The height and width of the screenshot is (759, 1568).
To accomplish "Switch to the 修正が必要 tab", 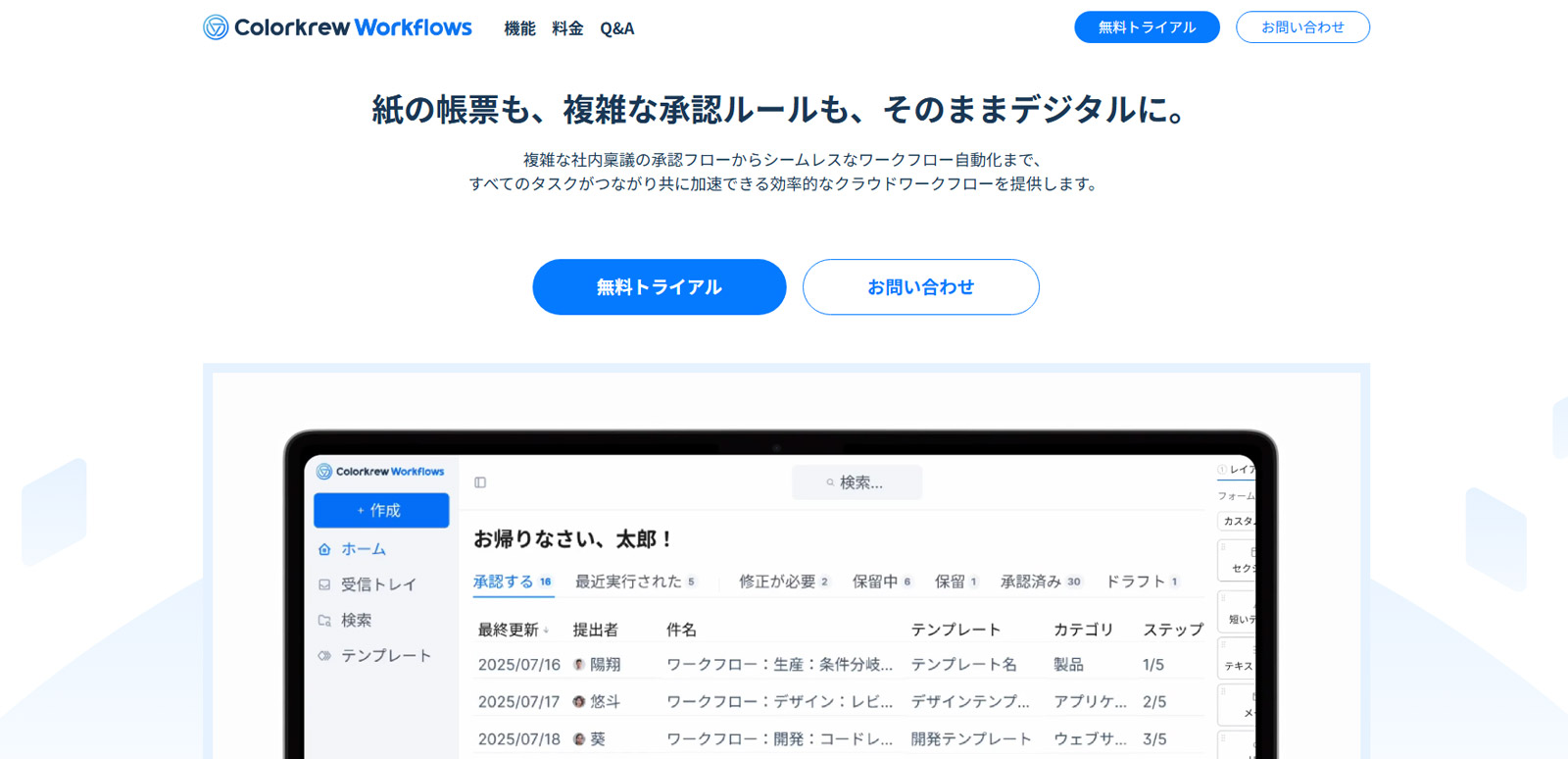I will coord(784,582).
